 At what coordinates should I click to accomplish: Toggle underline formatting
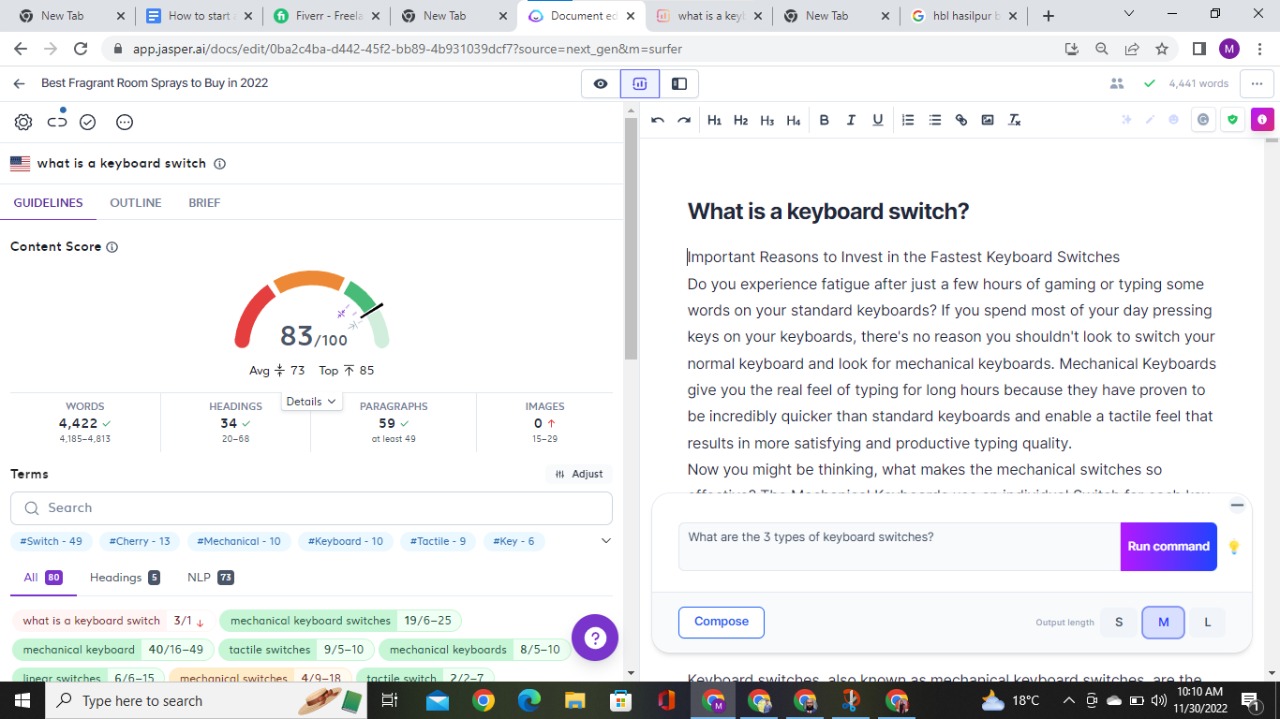878,120
